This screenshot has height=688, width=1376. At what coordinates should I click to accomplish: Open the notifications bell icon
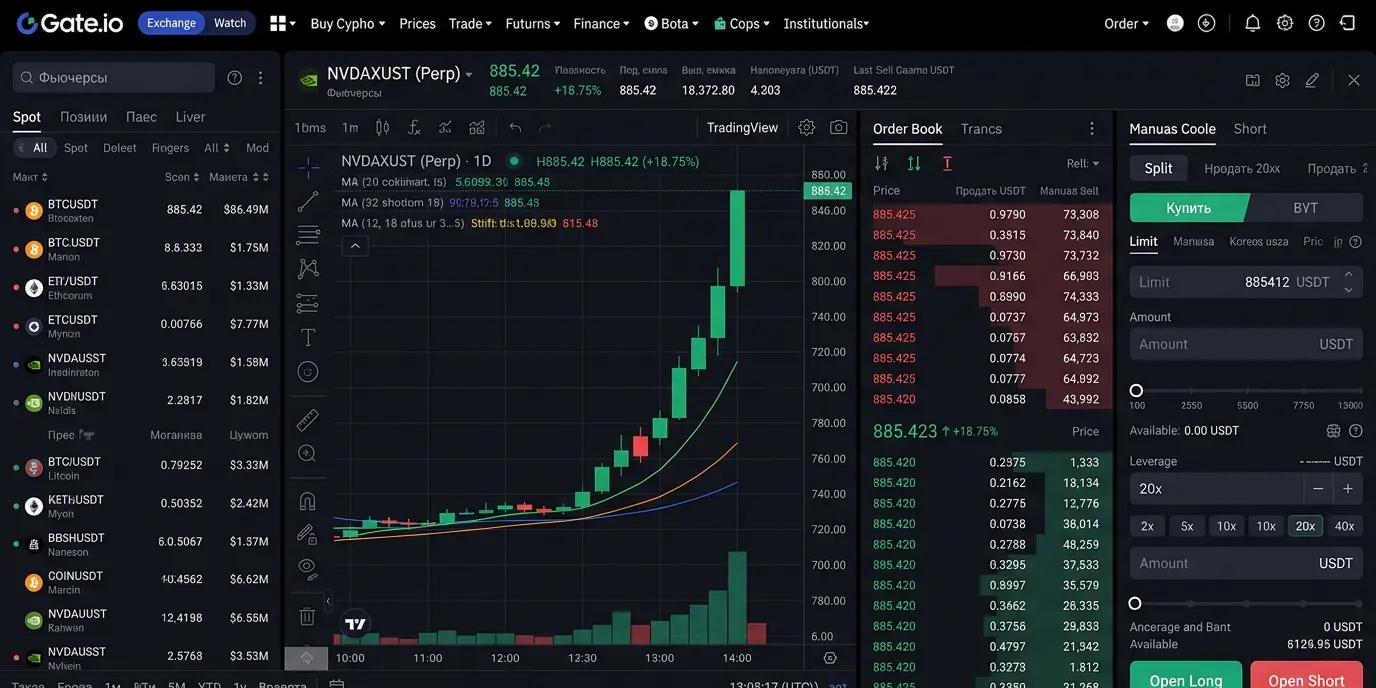[1252, 23]
